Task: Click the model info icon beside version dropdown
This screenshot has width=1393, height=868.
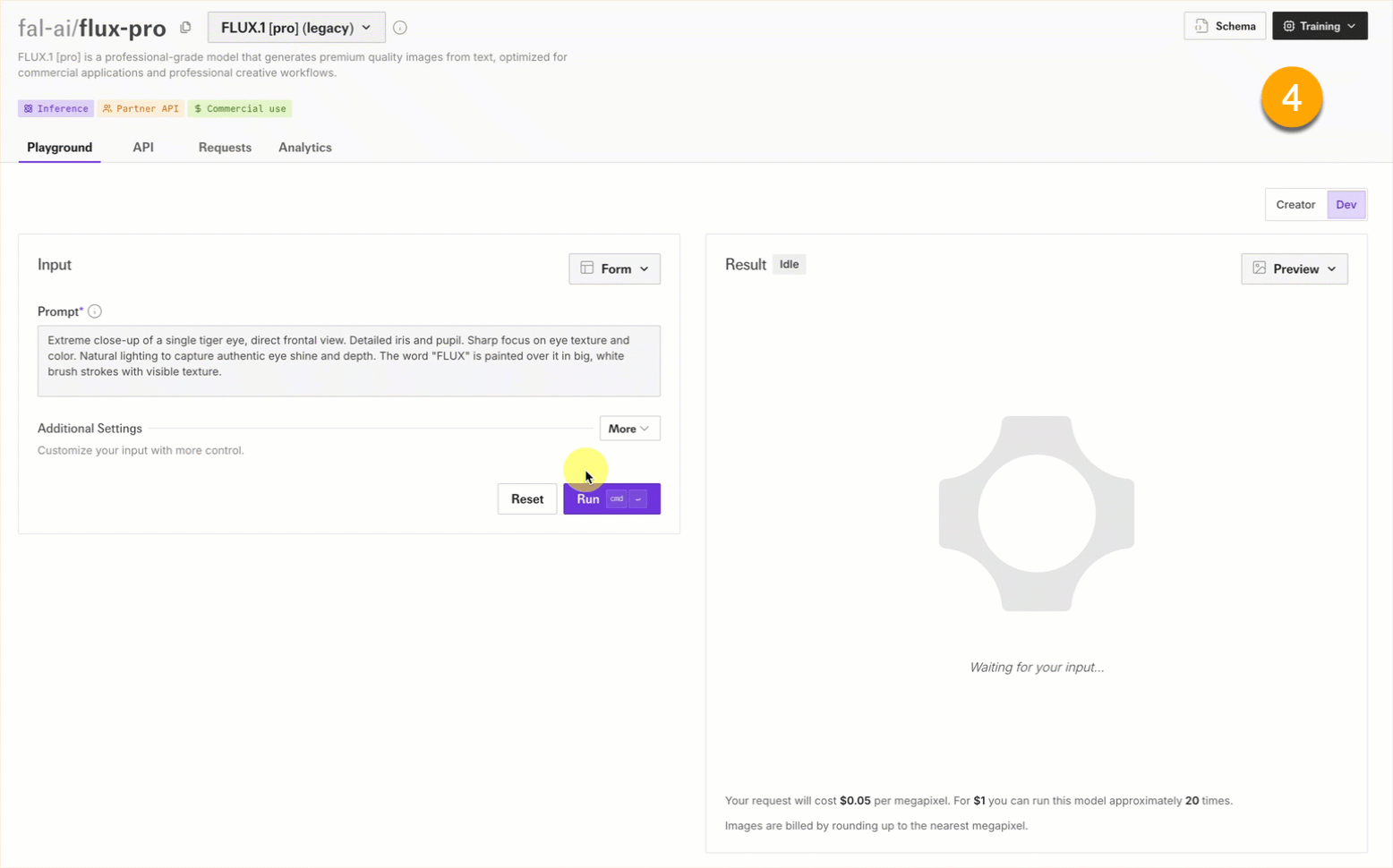Action: pos(400,28)
